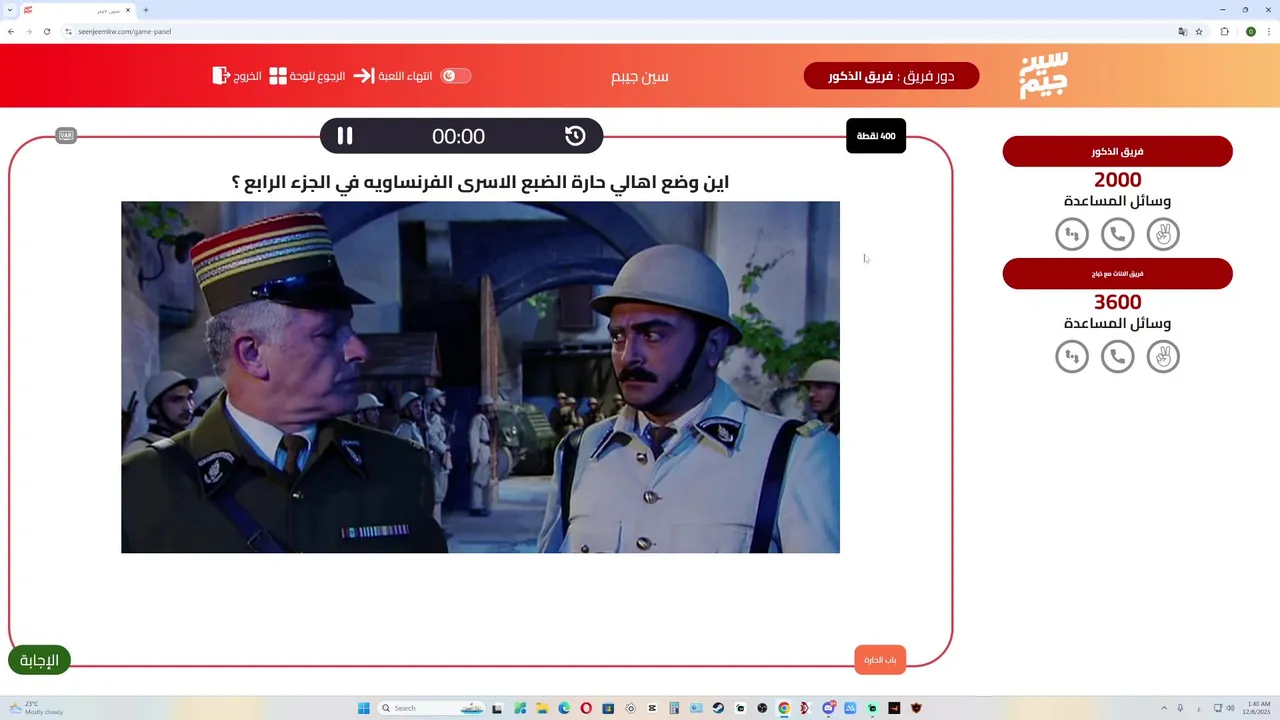
Task: Click the browser address bar URL
Action: click(124, 31)
